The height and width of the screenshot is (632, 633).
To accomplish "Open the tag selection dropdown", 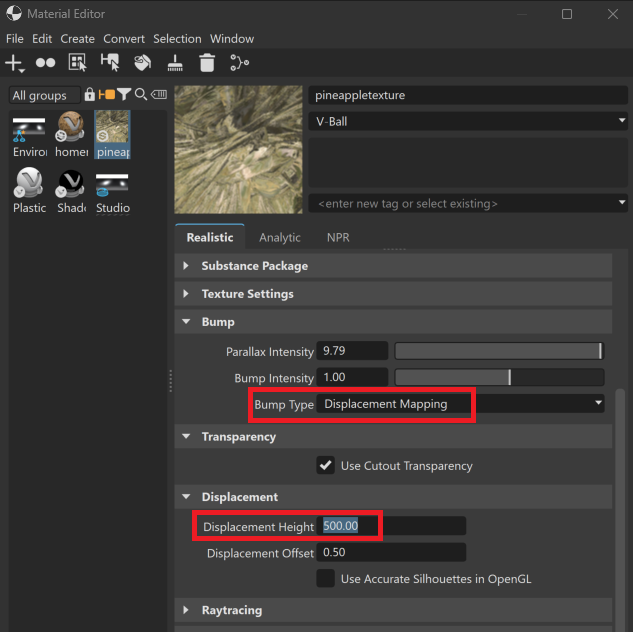I will pyautogui.click(x=468, y=203).
